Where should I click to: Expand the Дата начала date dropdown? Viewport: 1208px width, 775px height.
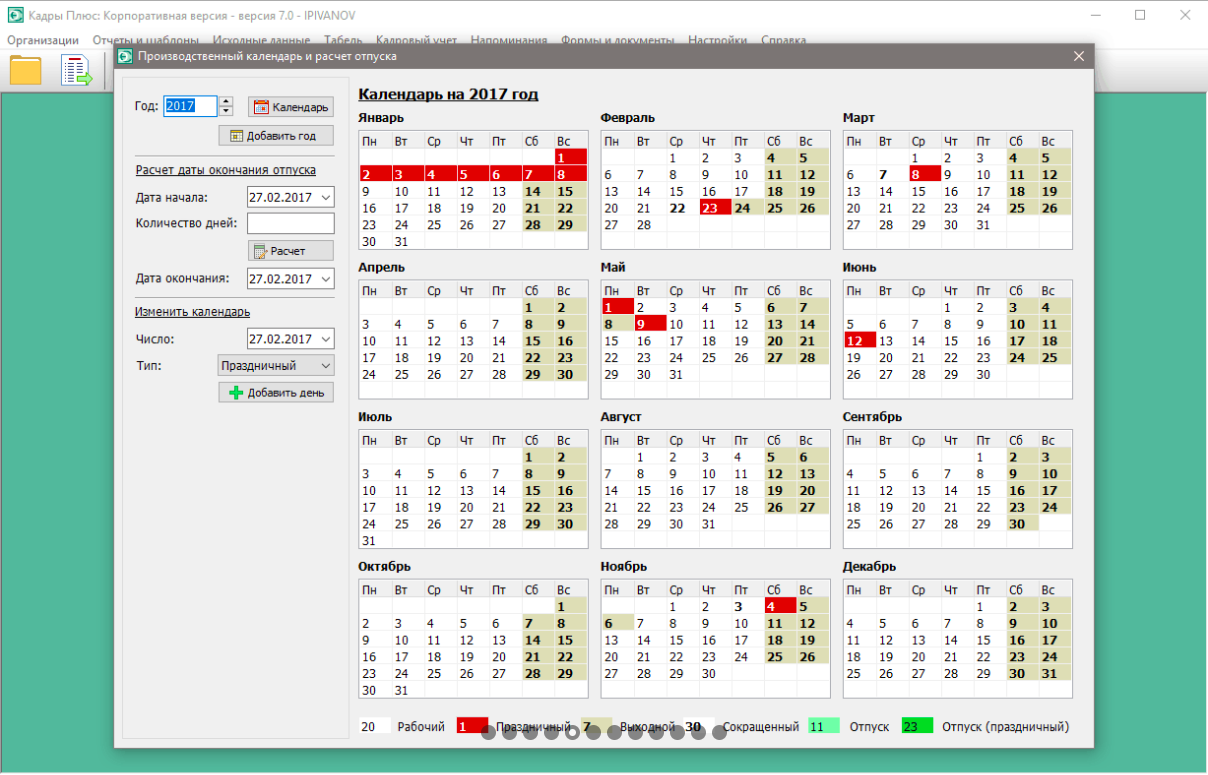pos(324,198)
